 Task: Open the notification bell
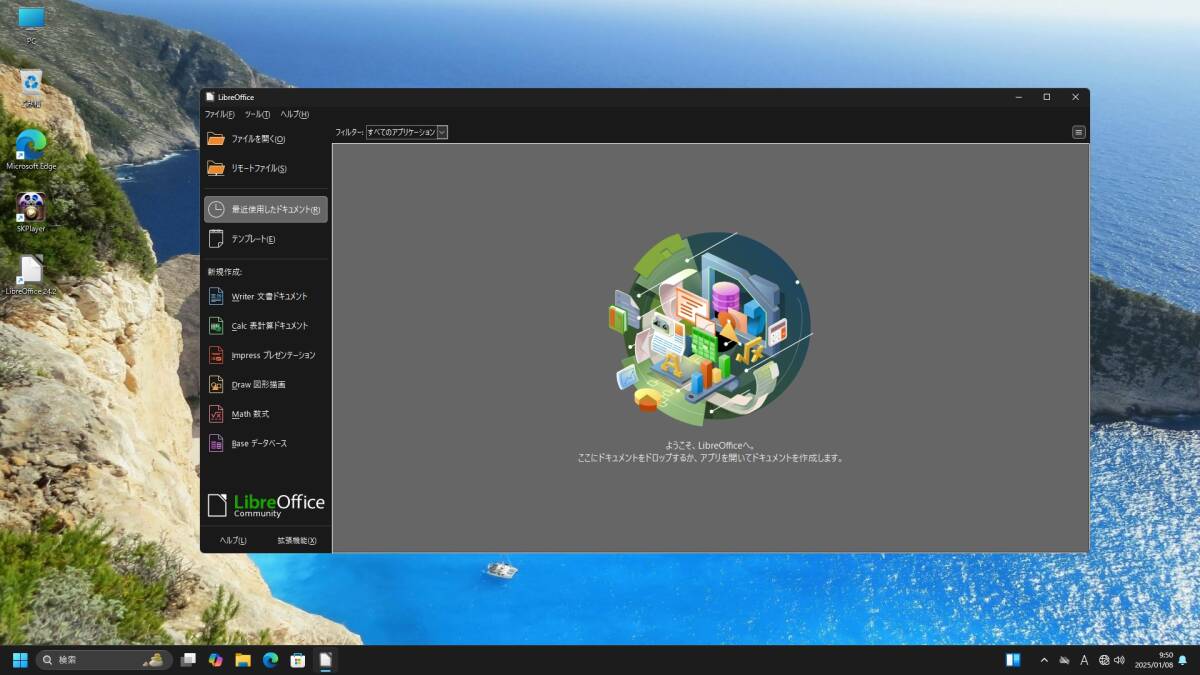[x=1183, y=660]
